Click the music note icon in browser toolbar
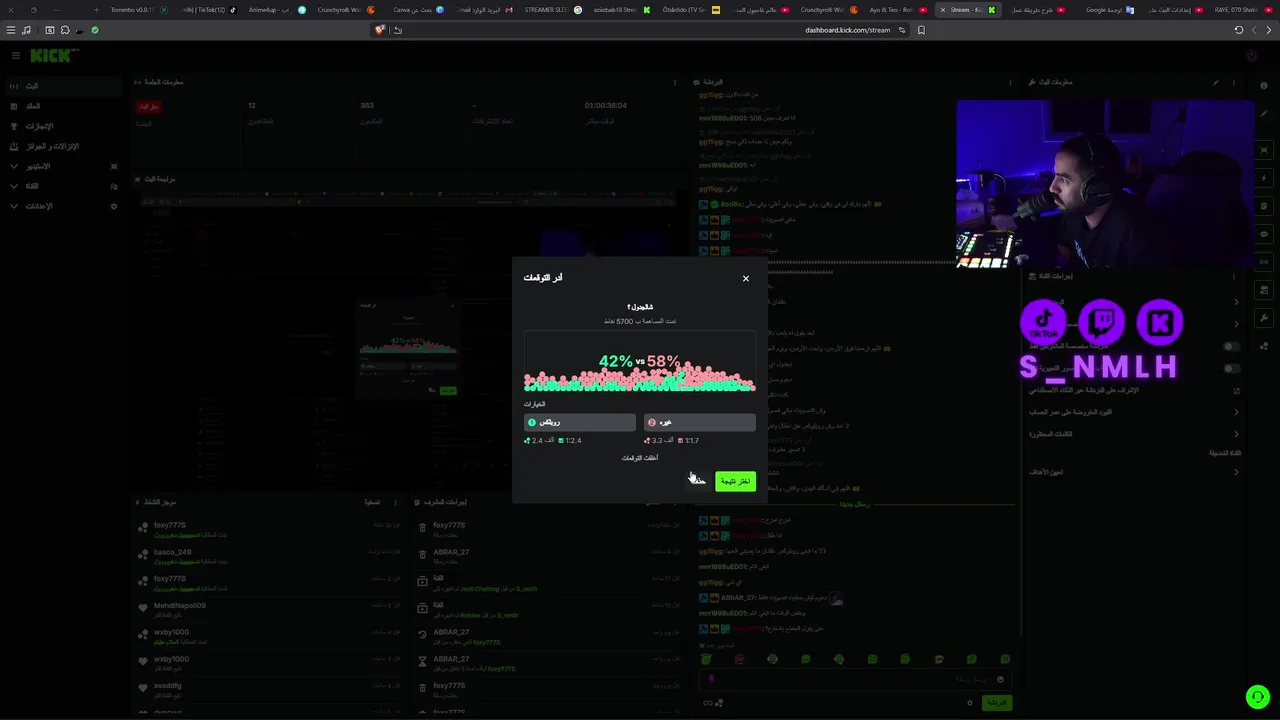Image resolution: width=1280 pixels, height=720 pixels. tap(26, 30)
